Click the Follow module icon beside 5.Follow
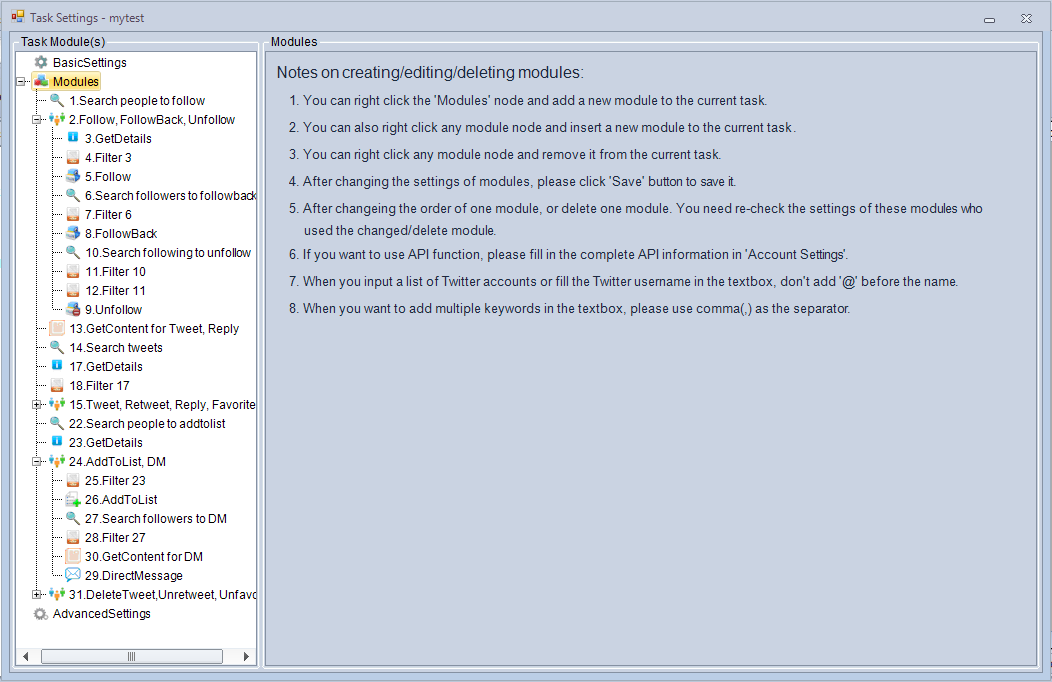The image size is (1052, 682). (73, 176)
